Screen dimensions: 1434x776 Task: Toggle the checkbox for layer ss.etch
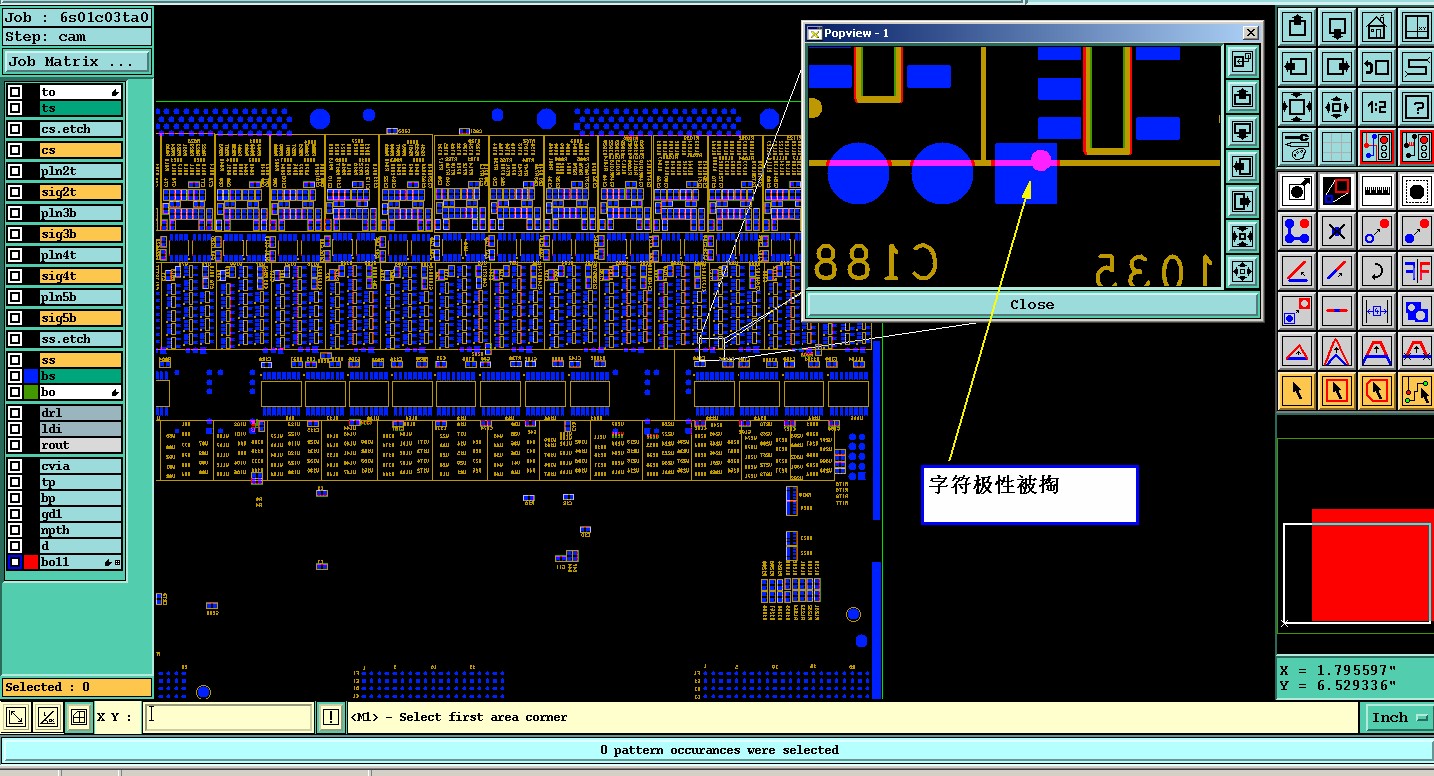[15, 339]
